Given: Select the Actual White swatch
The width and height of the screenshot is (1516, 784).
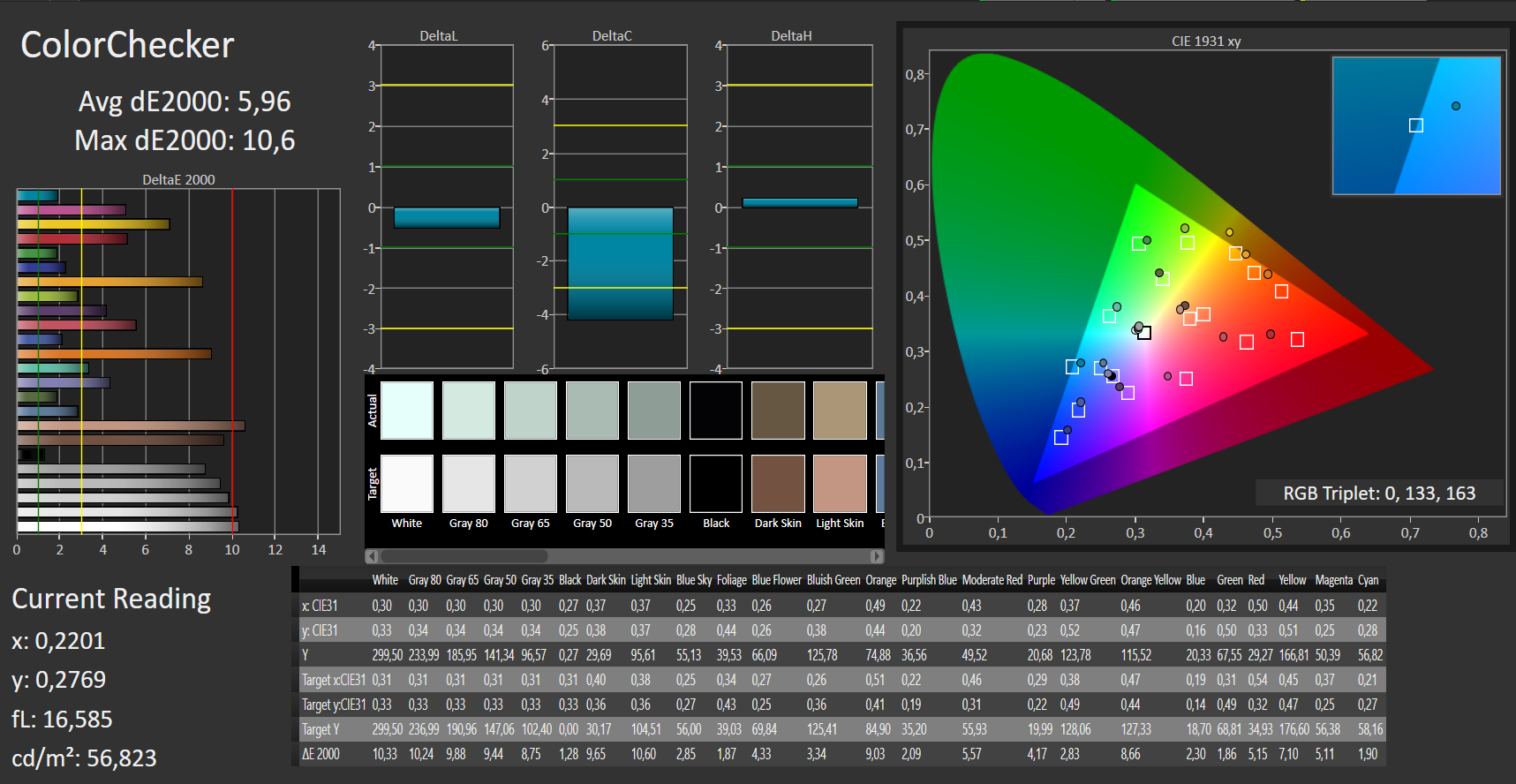Looking at the screenshot, I should [407, 411].
